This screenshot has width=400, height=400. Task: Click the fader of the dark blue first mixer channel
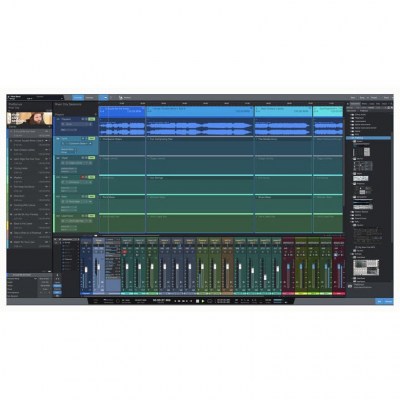[x=86, y=269]
